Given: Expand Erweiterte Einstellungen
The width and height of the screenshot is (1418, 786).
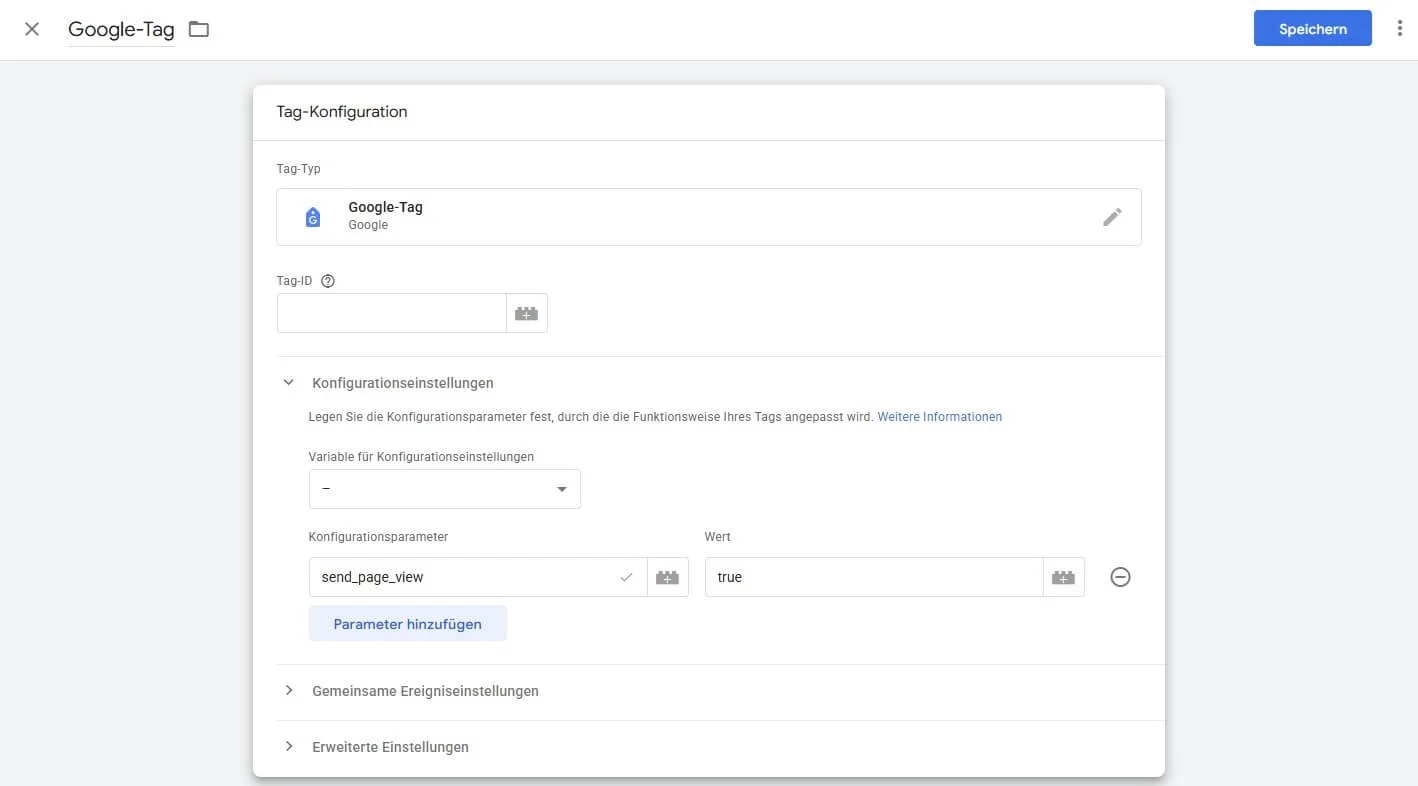Looking at the screenshot, I should pyautogui.click(x=389, y=746).
